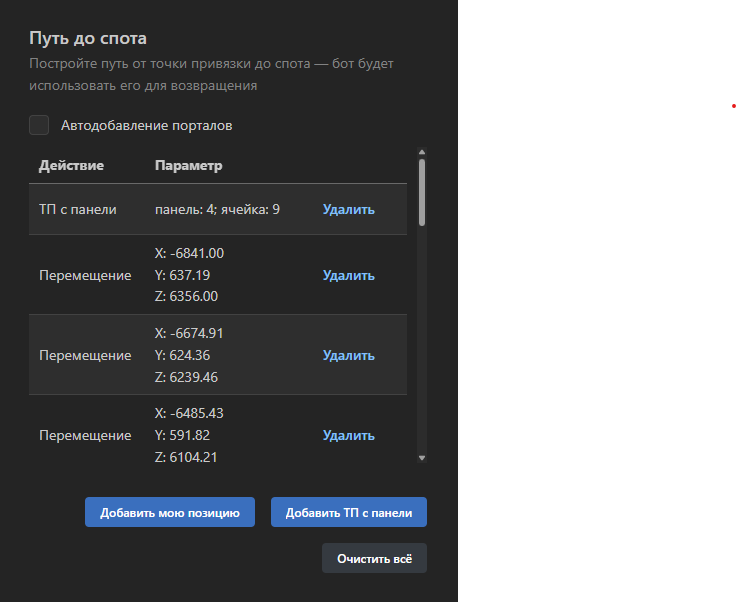This screenshot has width=737, height=602.
Task: Click the Параметр column header
Action: tap(188, 165)
